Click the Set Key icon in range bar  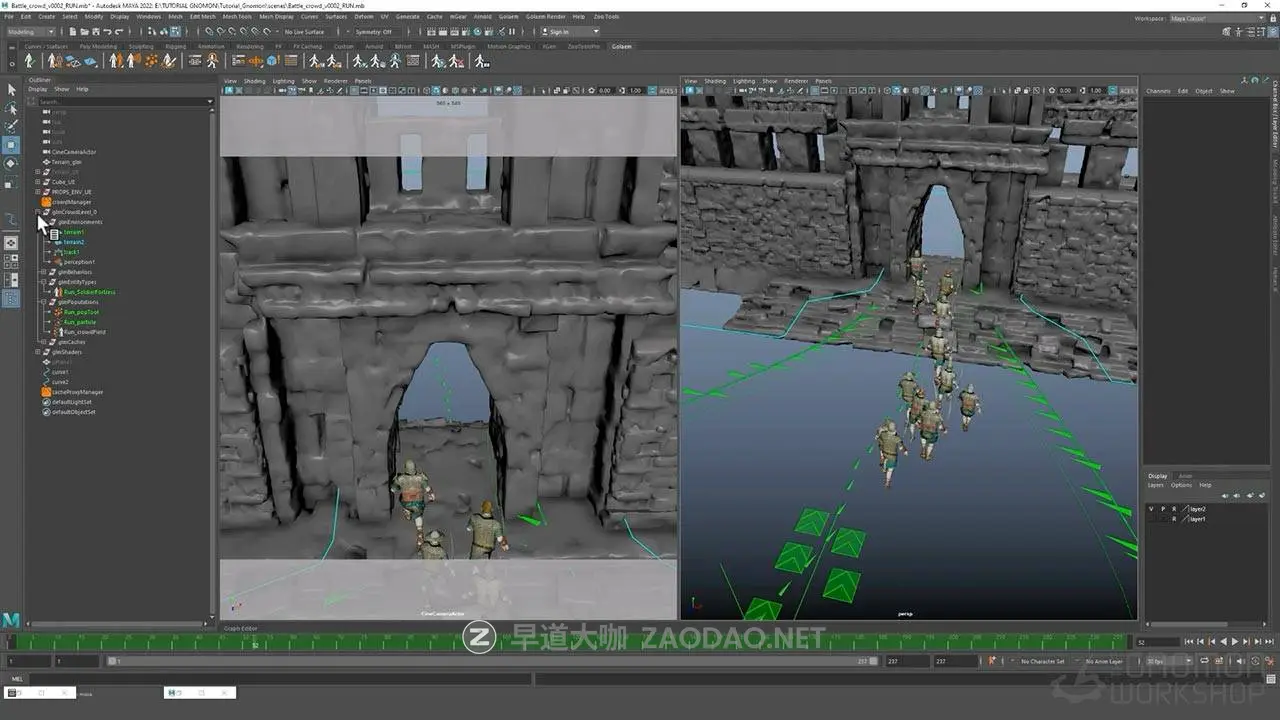pyautogui.click(x=992, y=661)
